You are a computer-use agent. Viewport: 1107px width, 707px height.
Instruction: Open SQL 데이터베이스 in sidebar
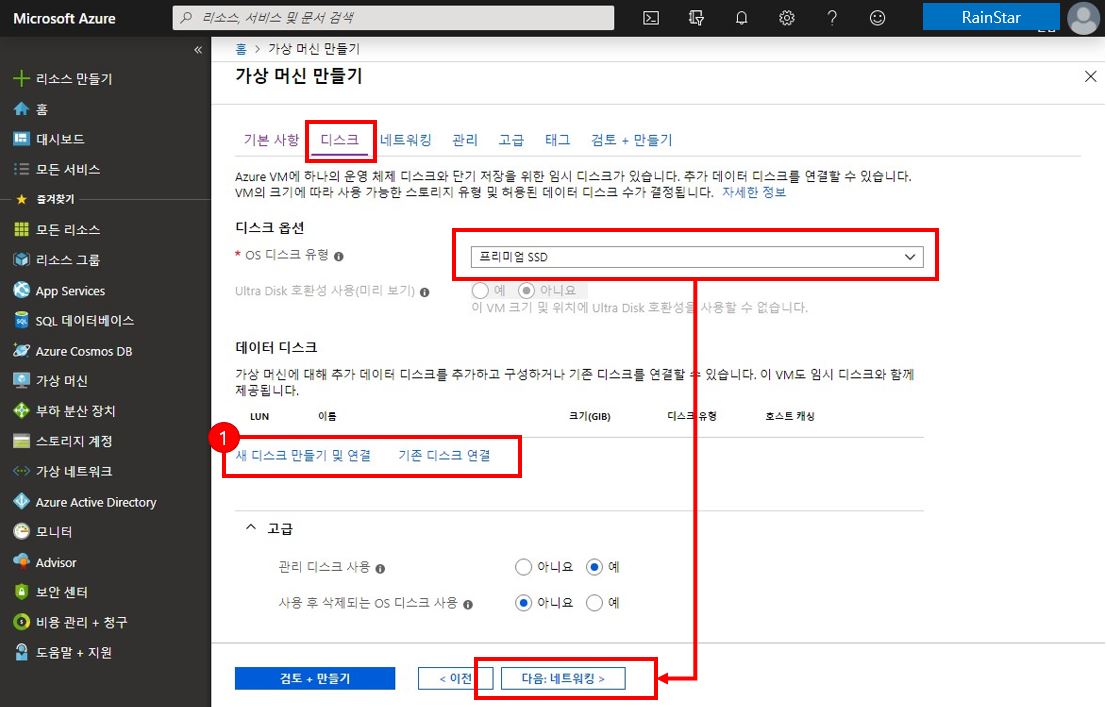pos(74,321)
